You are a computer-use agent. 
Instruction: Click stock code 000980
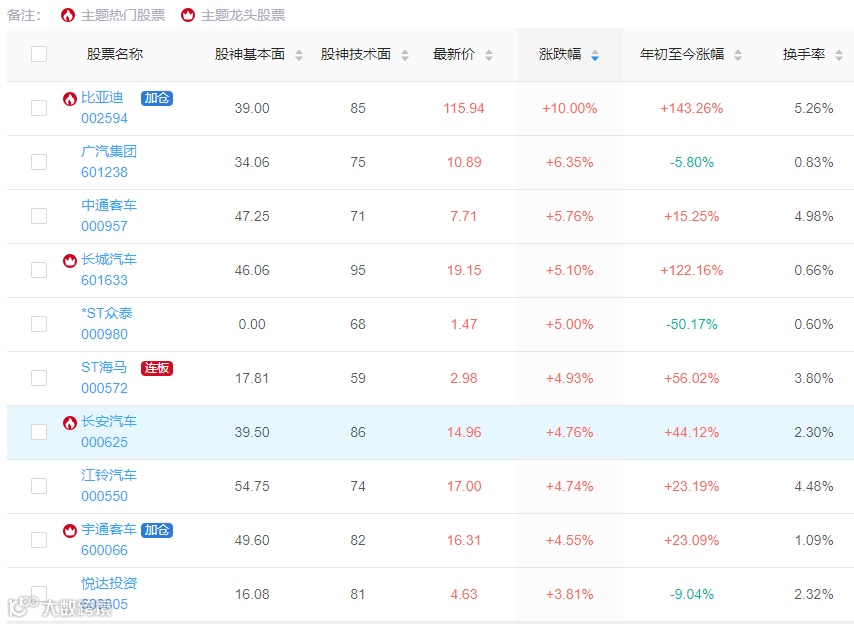[104, 334]
